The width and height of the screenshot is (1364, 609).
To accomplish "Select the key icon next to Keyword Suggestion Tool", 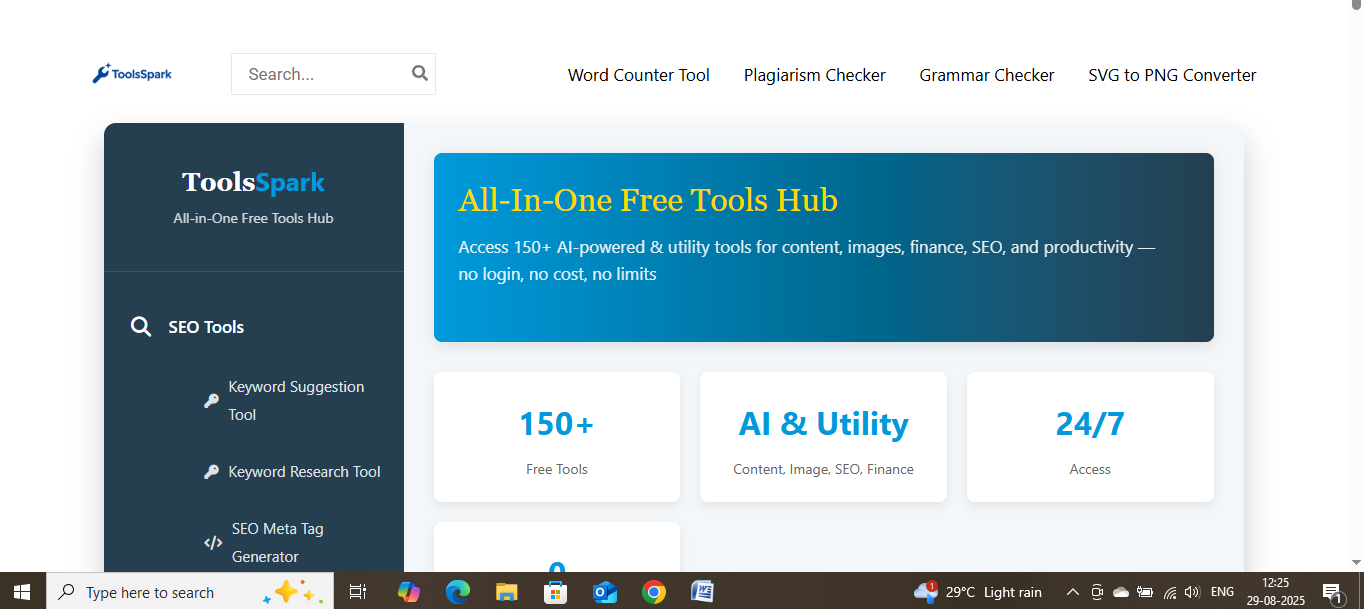I will pos(211,400).
